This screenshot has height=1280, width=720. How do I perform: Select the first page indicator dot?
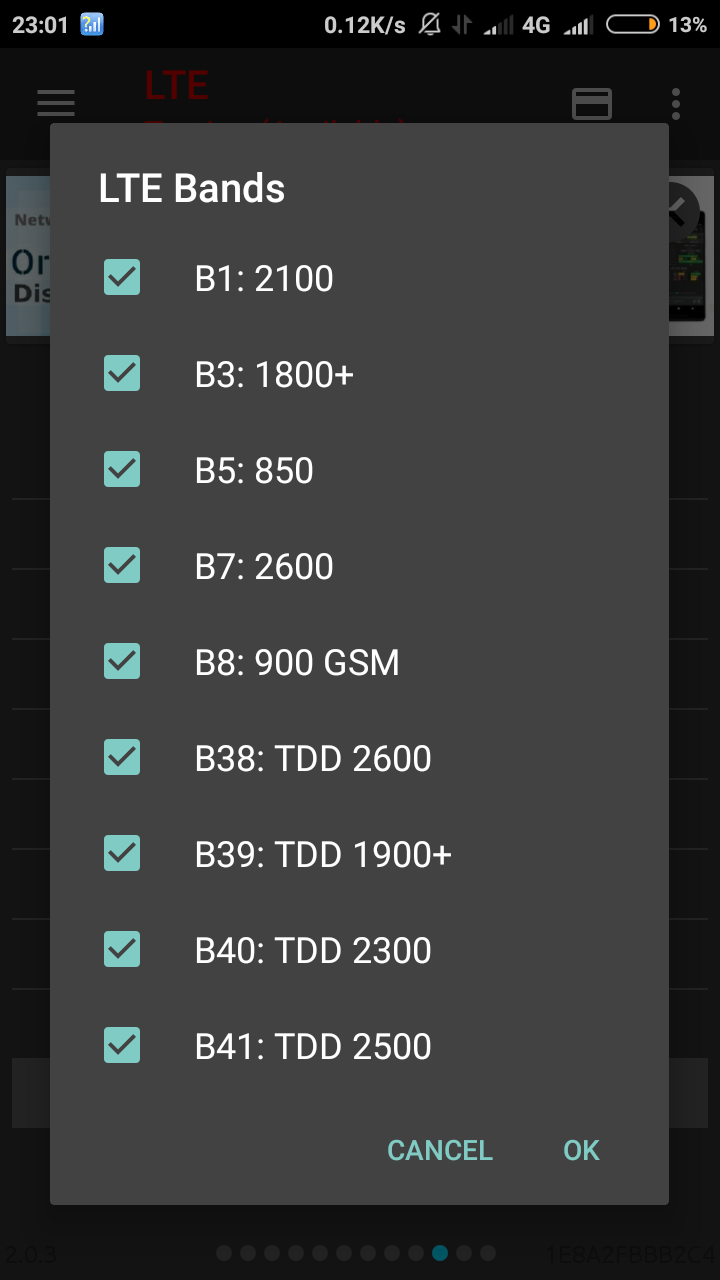coord(224,1253)
